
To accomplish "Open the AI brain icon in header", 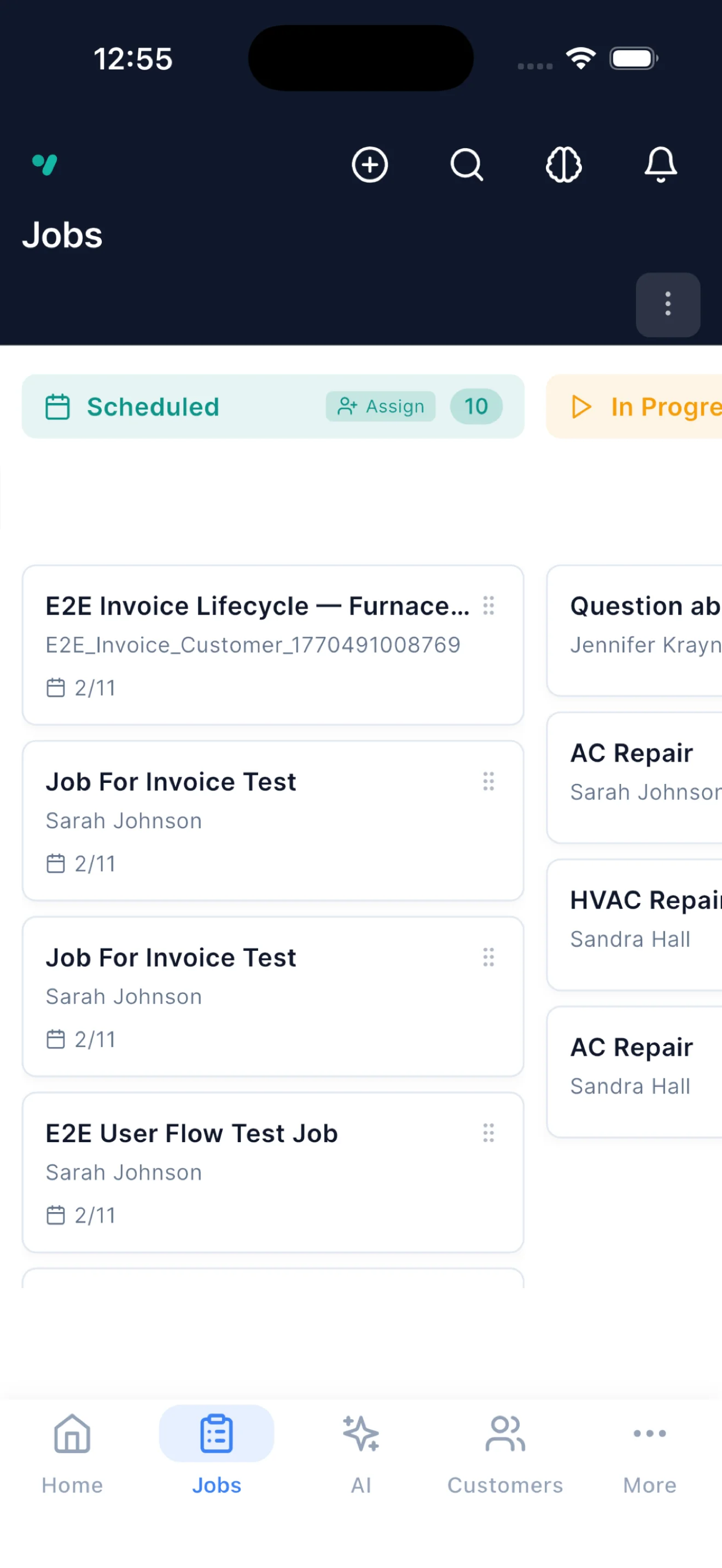I will pyautogui.click(x=564, y=165).
